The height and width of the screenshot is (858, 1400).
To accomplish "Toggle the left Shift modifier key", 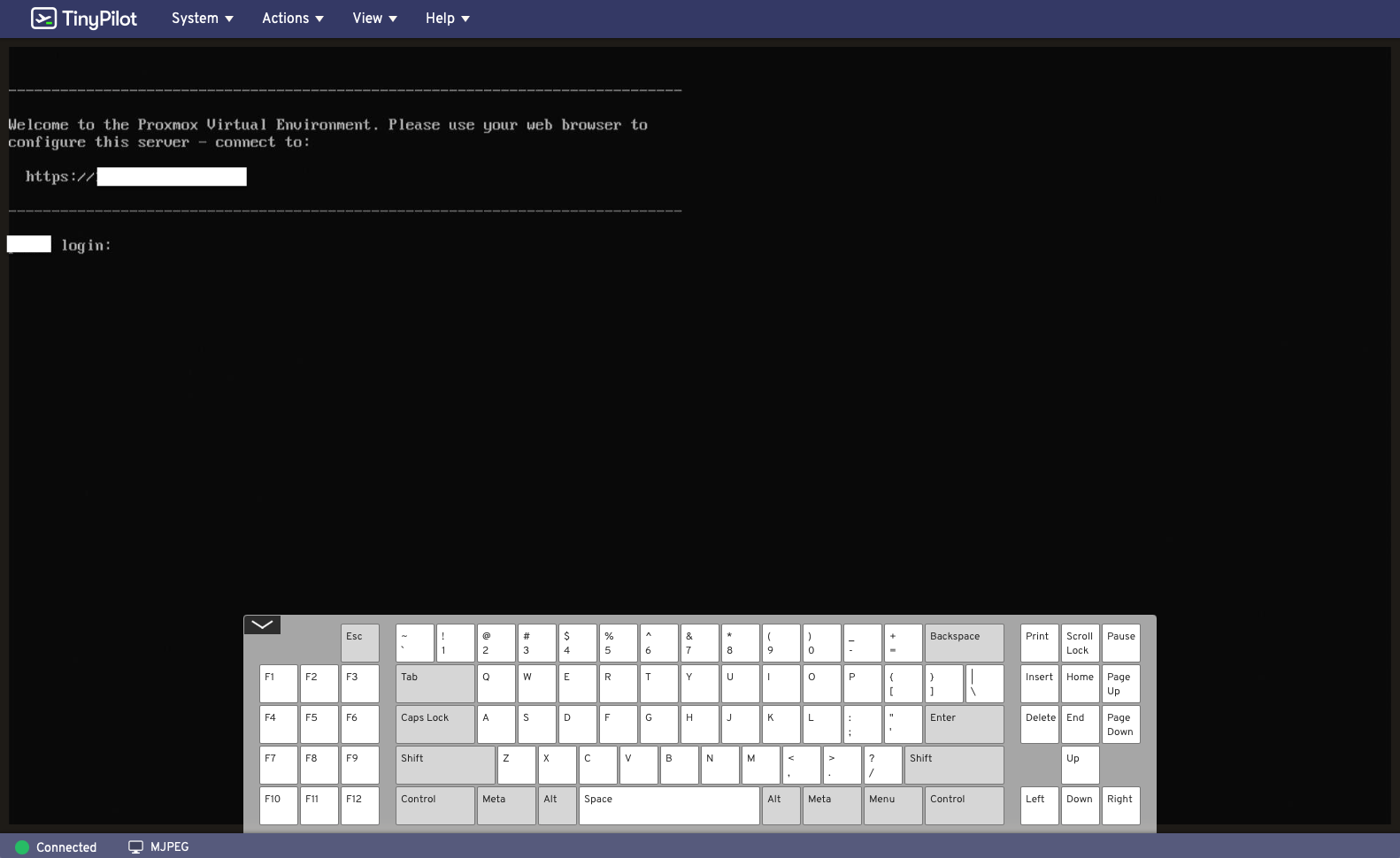I will 445,765.
